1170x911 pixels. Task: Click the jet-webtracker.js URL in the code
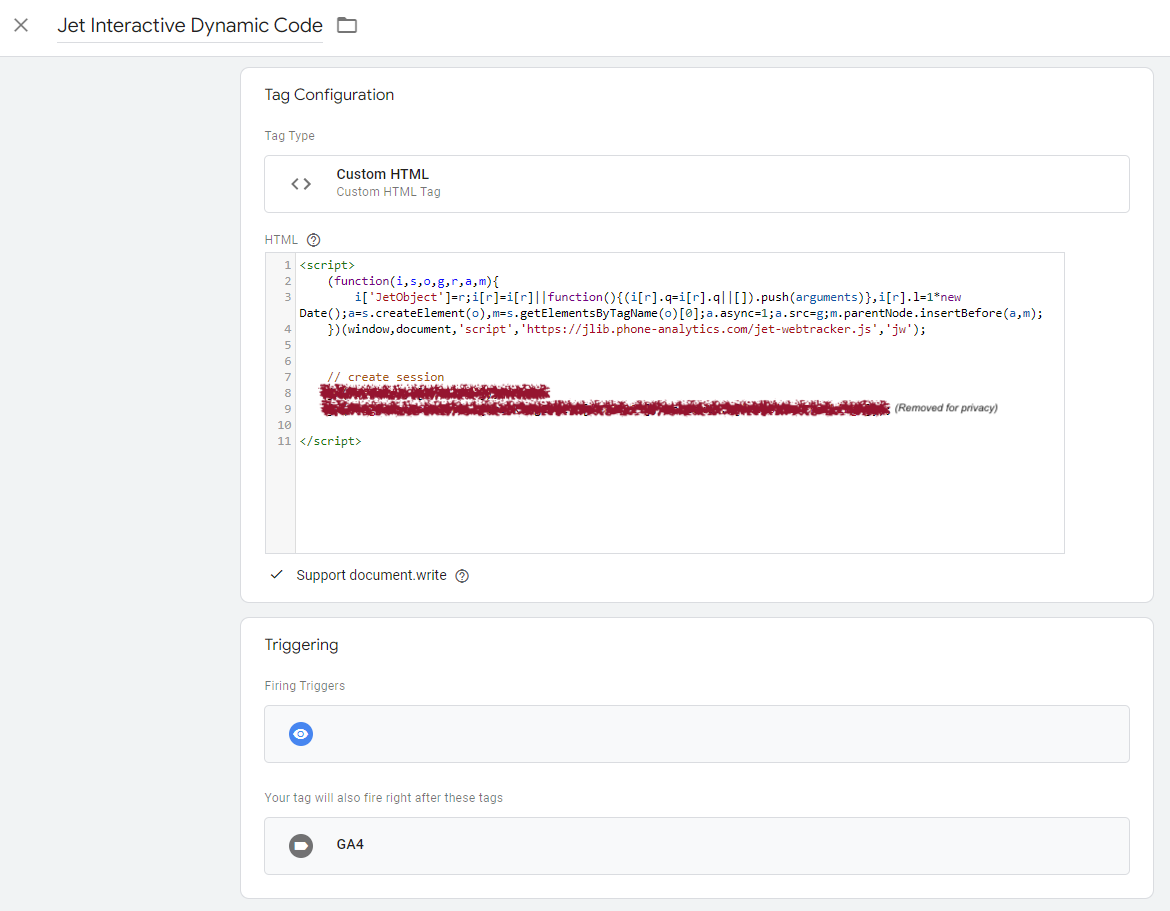pos(698,329)
